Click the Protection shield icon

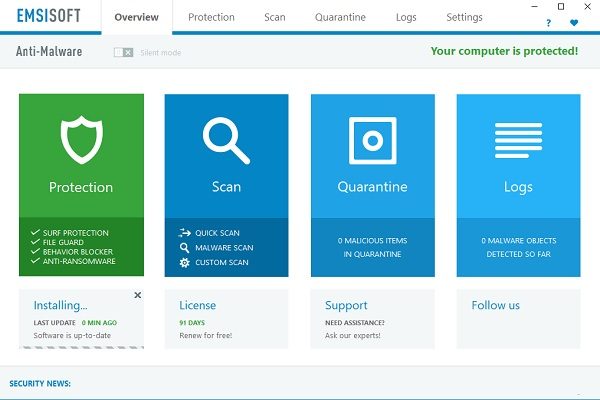click(x=82, y=140)
